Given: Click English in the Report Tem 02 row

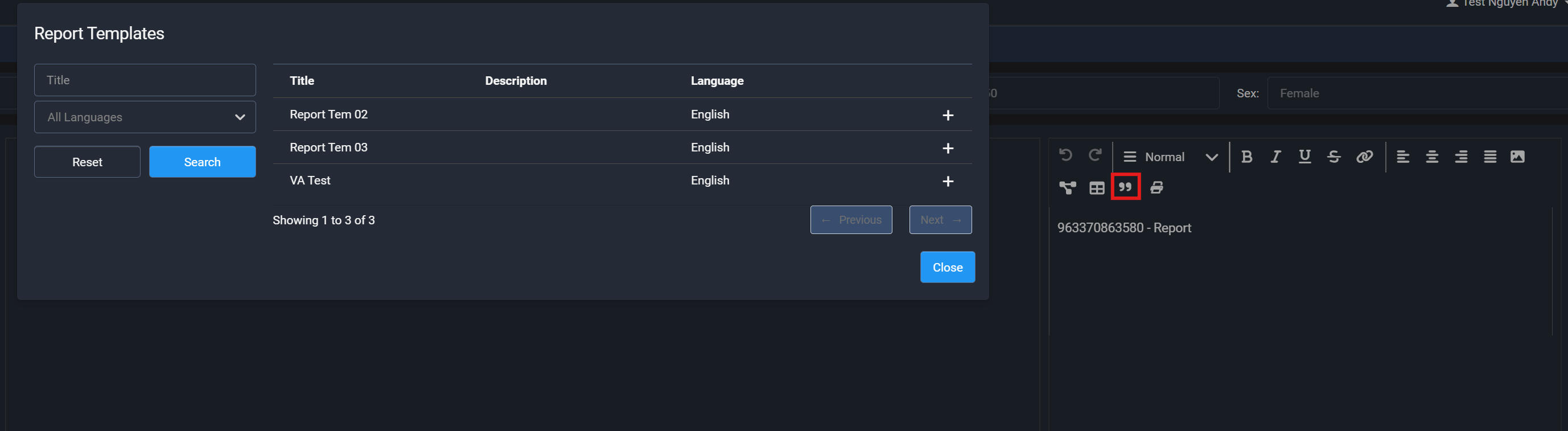Looking at the screenshot, I should (710, 114).
